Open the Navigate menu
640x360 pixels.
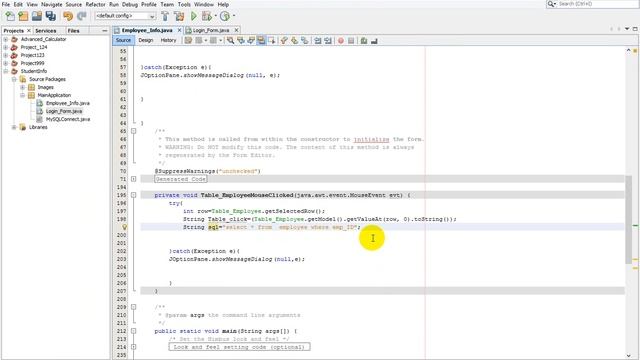point(51,4)
